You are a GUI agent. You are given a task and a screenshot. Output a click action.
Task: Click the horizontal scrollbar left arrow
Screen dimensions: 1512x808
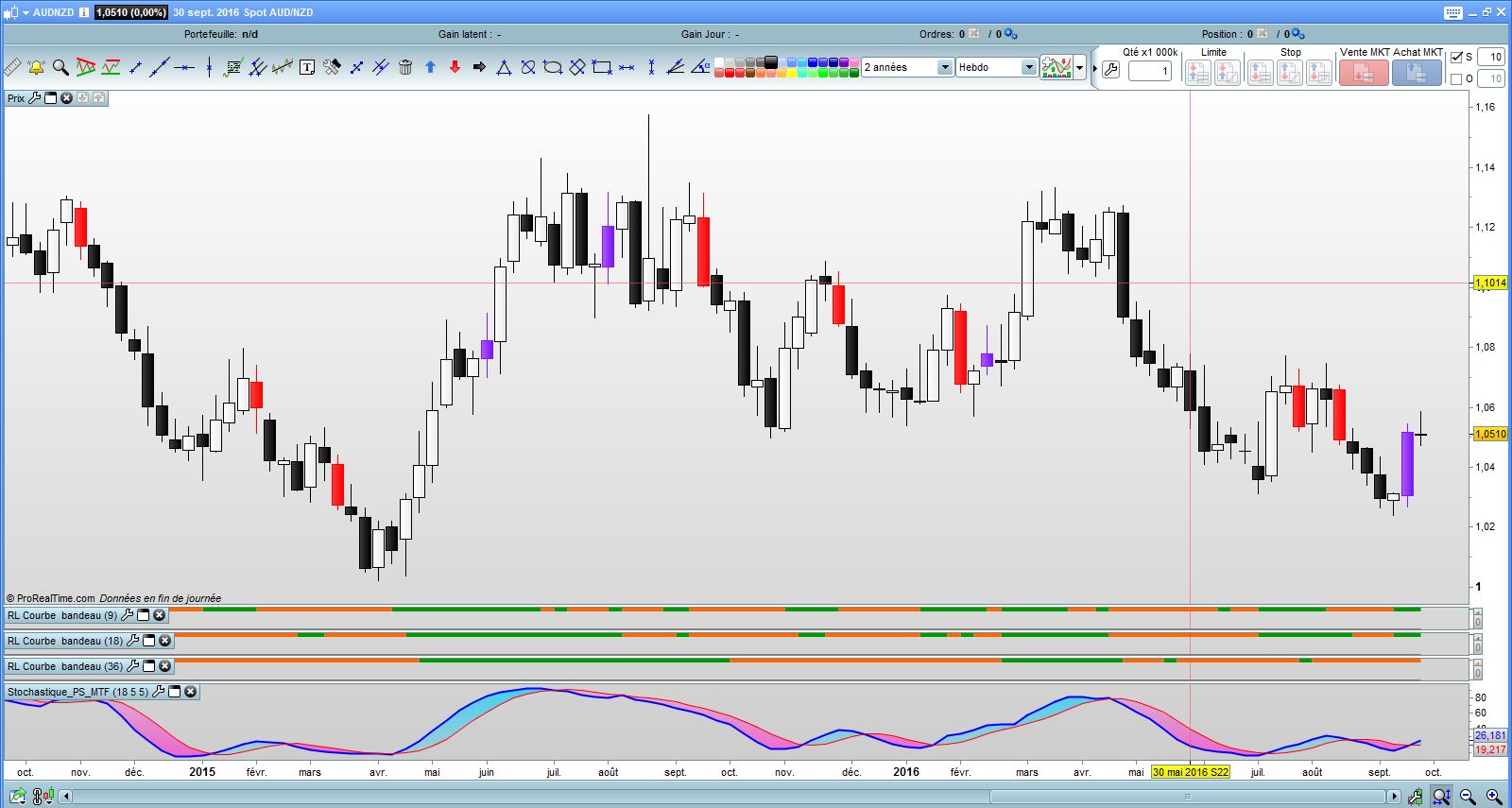[66, 797]
